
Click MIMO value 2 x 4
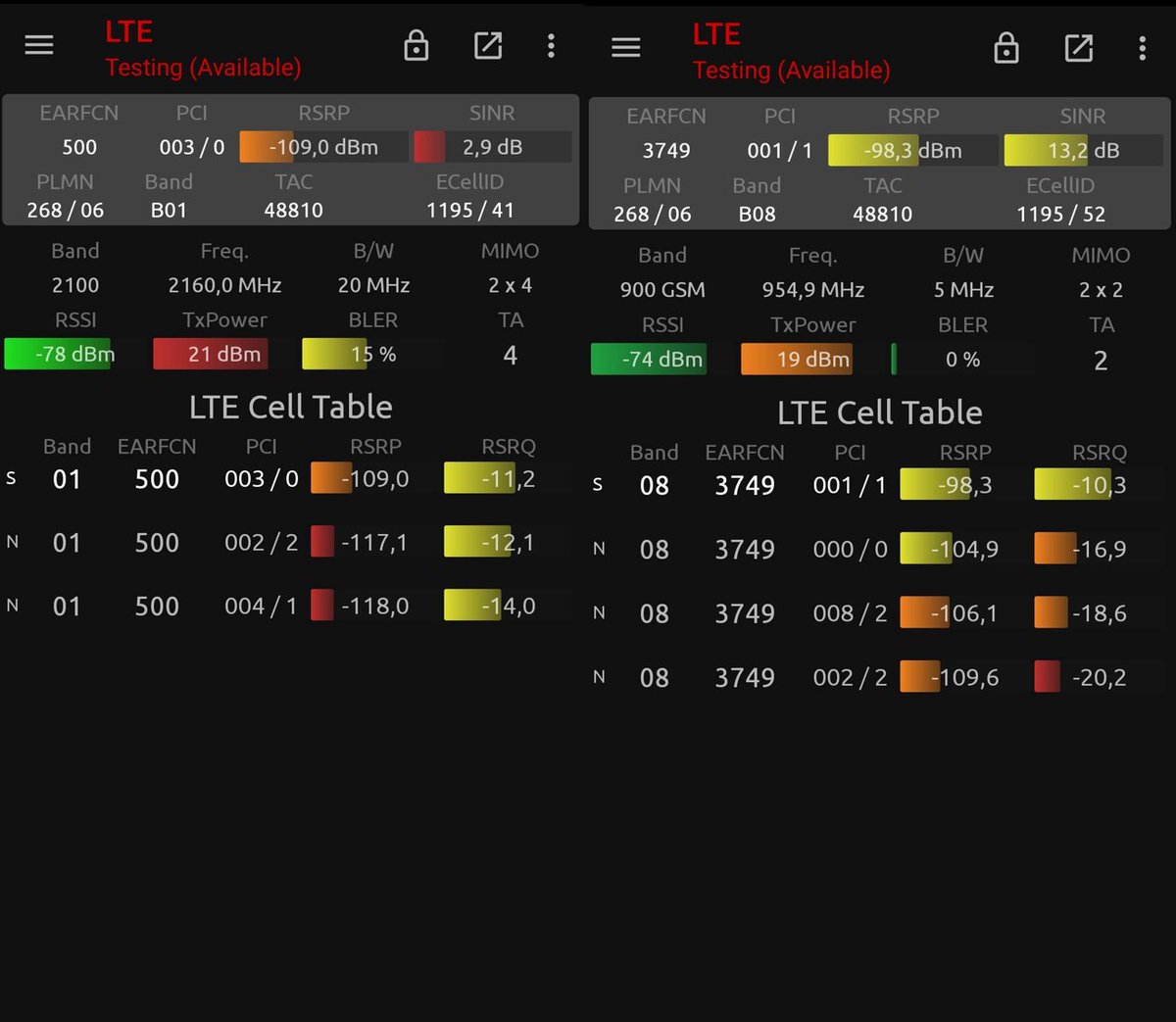511,285
